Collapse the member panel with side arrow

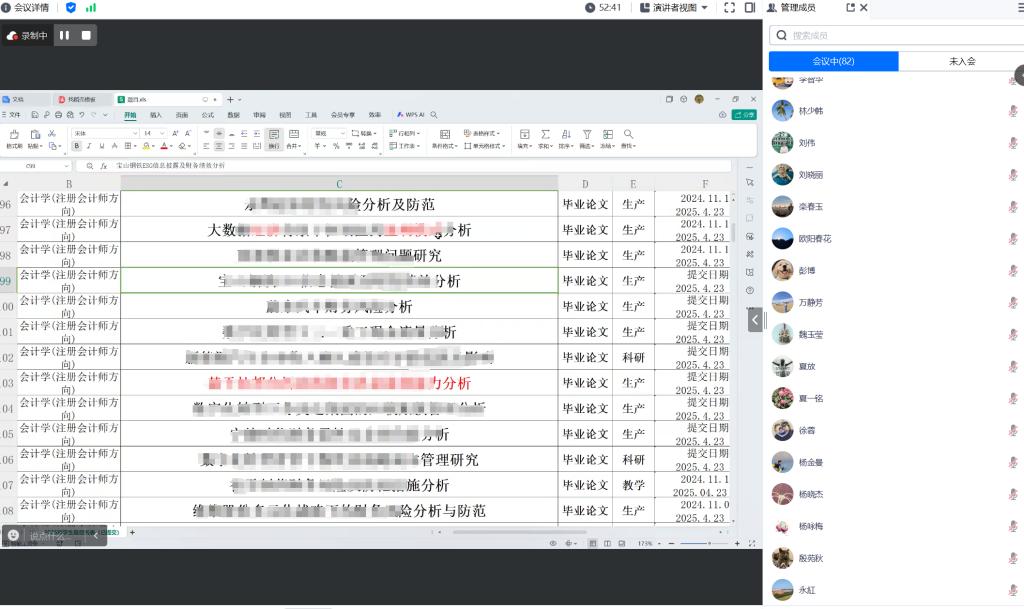pyautogui.click(x=755, y=319)
